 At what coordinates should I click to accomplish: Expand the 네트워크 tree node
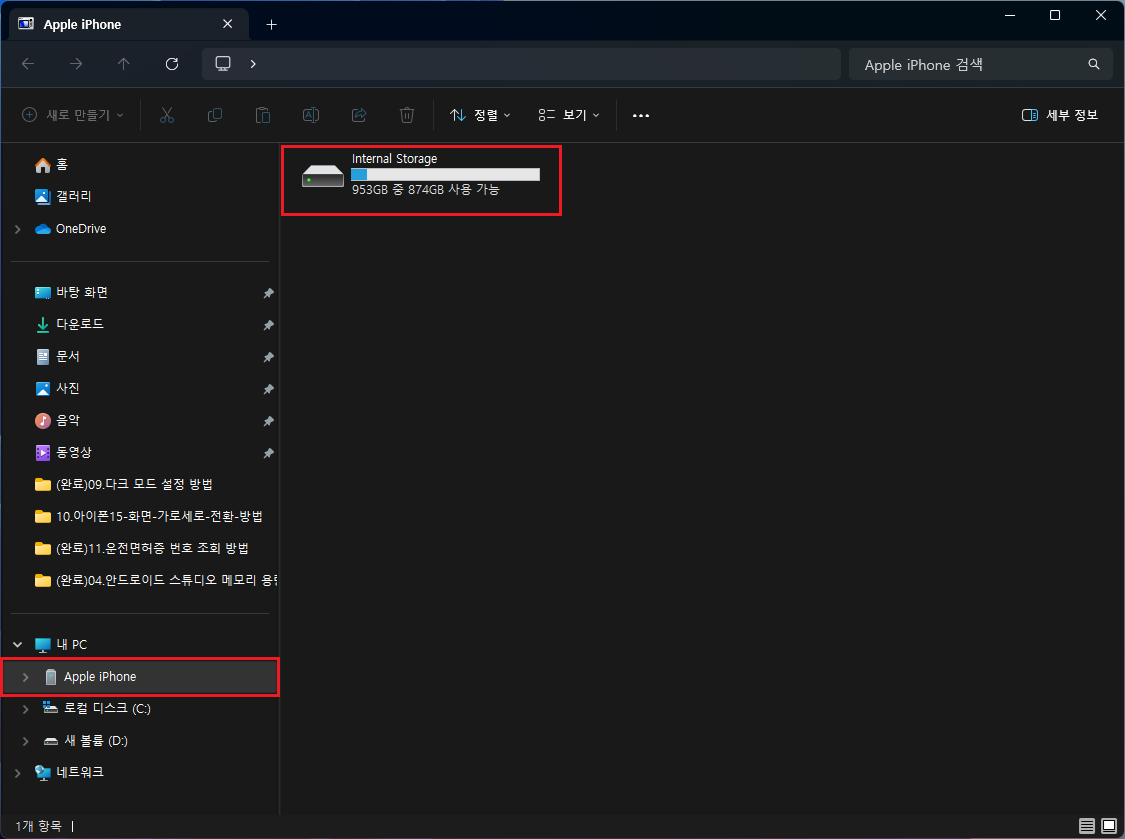(x=18, y=772)
